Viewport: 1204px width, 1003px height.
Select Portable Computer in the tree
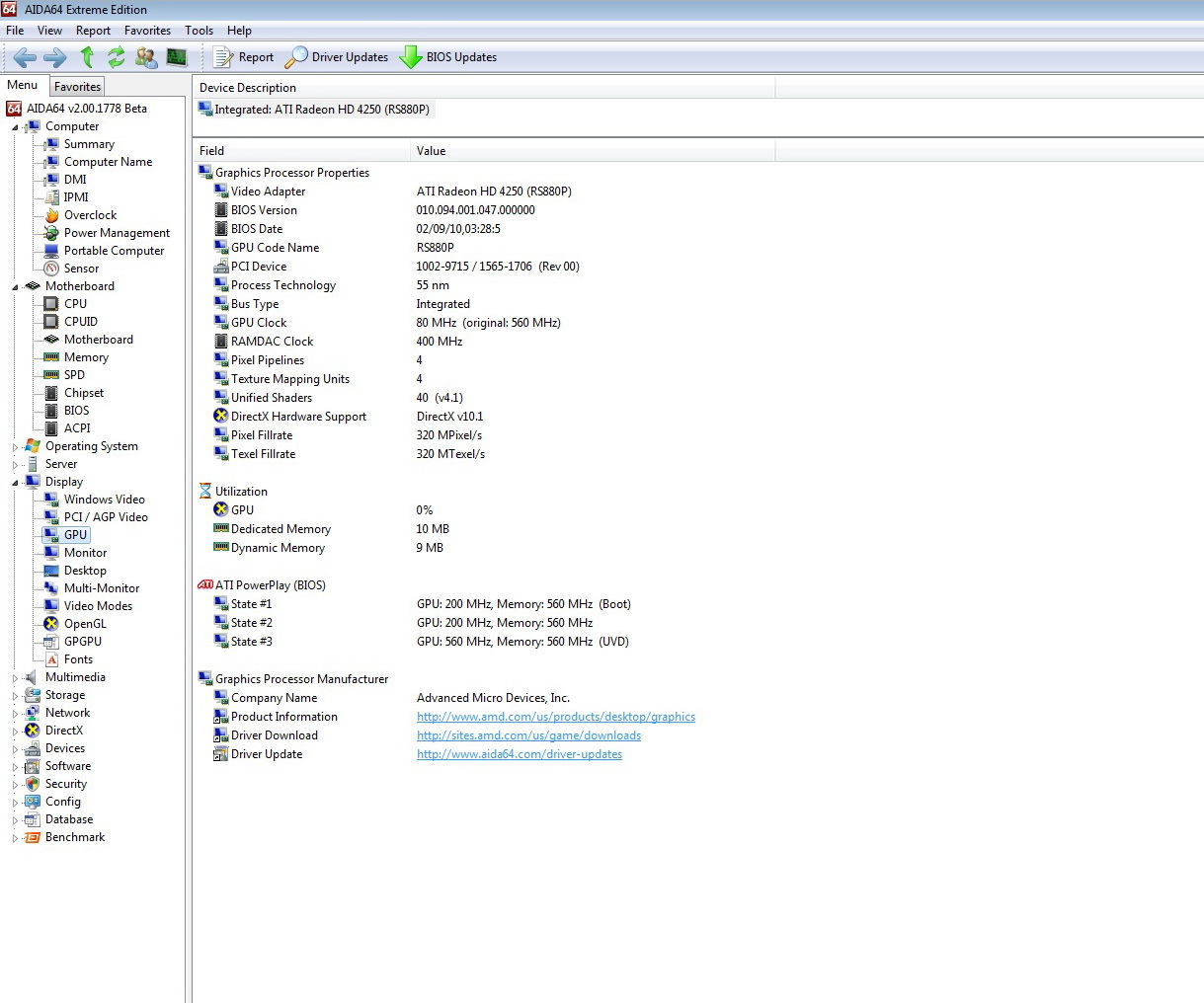pyautogui.click(x=114, y=251)
